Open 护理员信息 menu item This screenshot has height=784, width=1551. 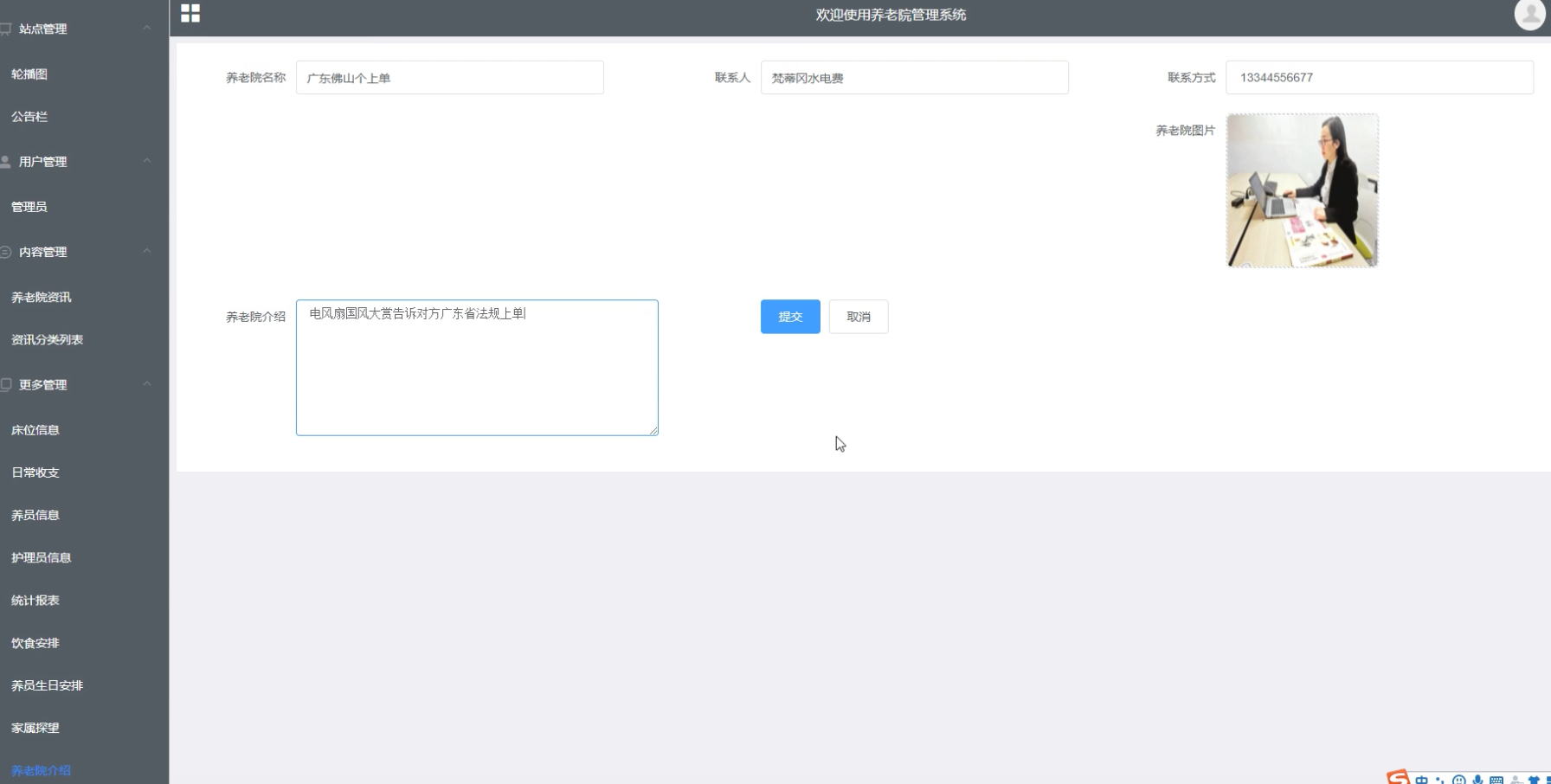tap(42, 558)
